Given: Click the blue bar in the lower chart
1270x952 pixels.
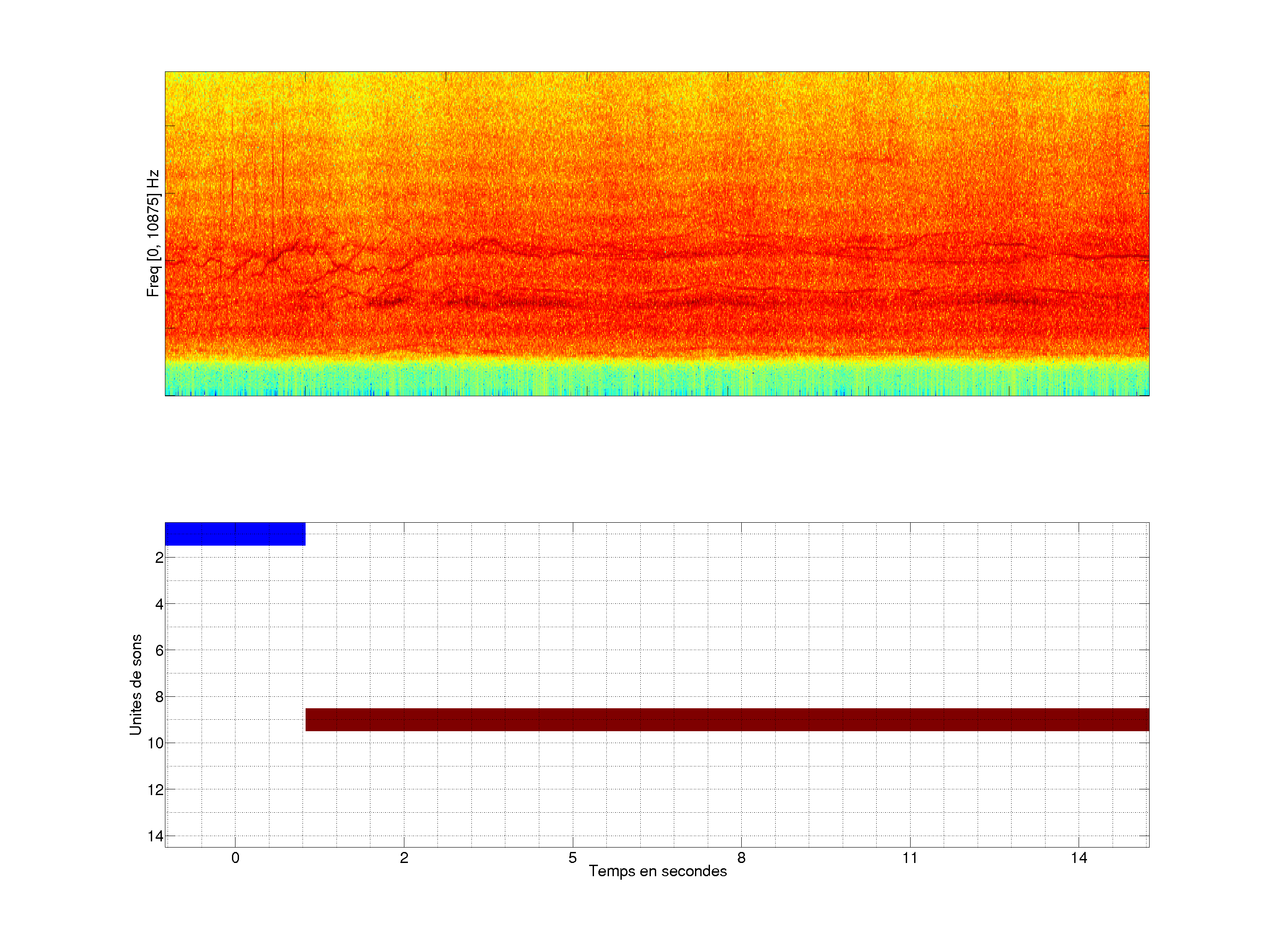Looking at the screenshot, I should (x=235, y=534).
